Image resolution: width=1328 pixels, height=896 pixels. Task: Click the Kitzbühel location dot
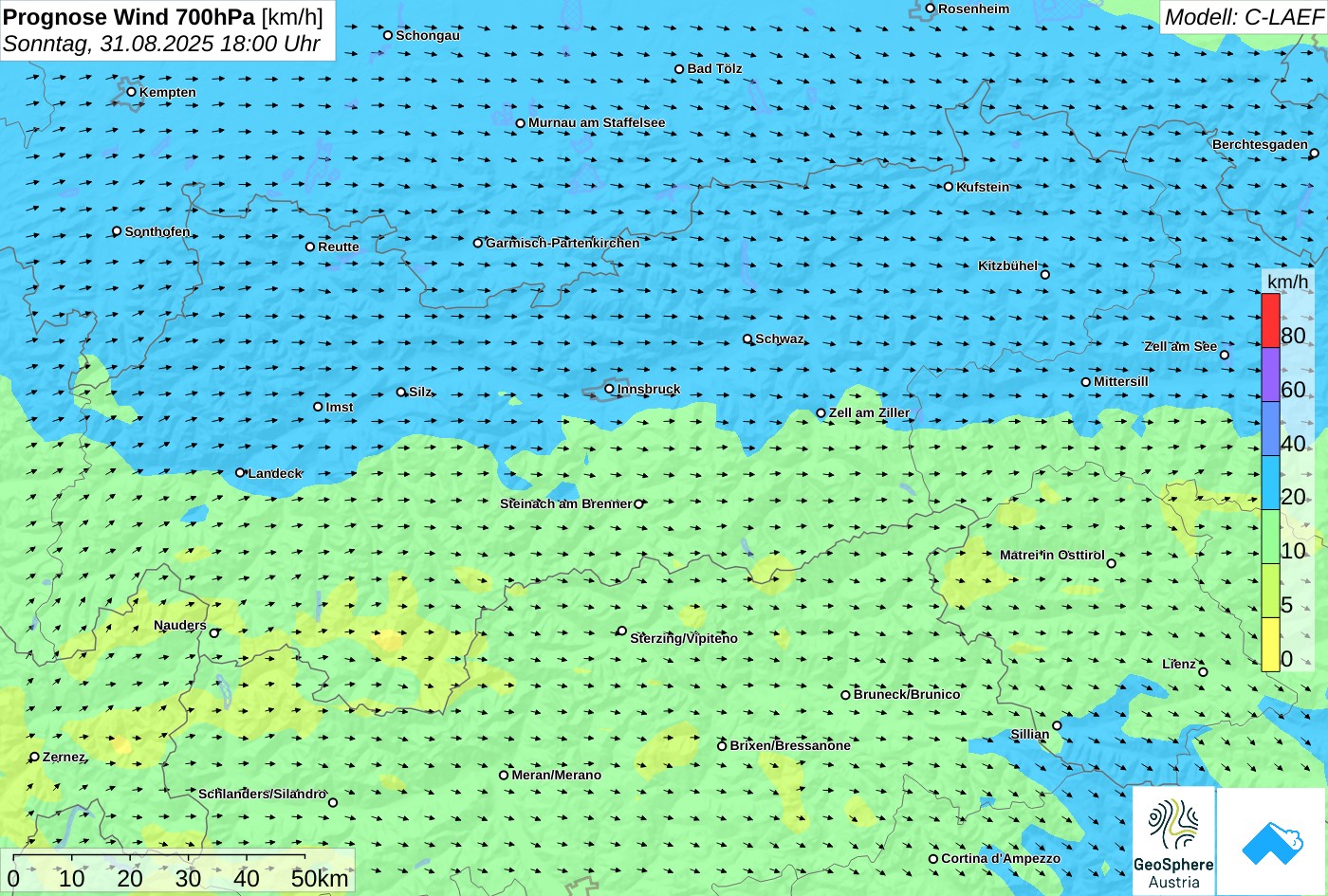point(1045,275)
